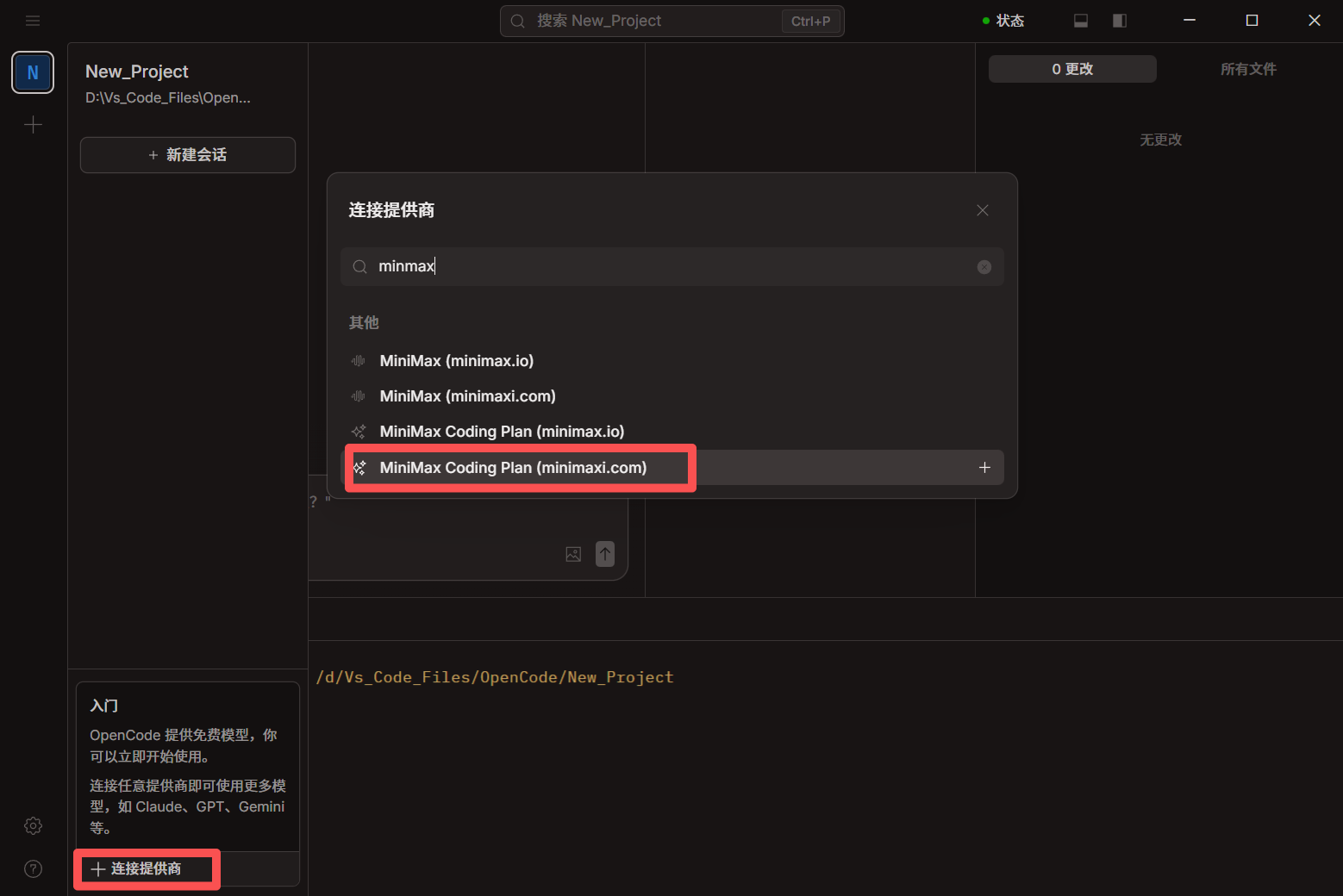1343x896 pixels.
Task: Toggle the side panel layout icon
Action: 1120,21
